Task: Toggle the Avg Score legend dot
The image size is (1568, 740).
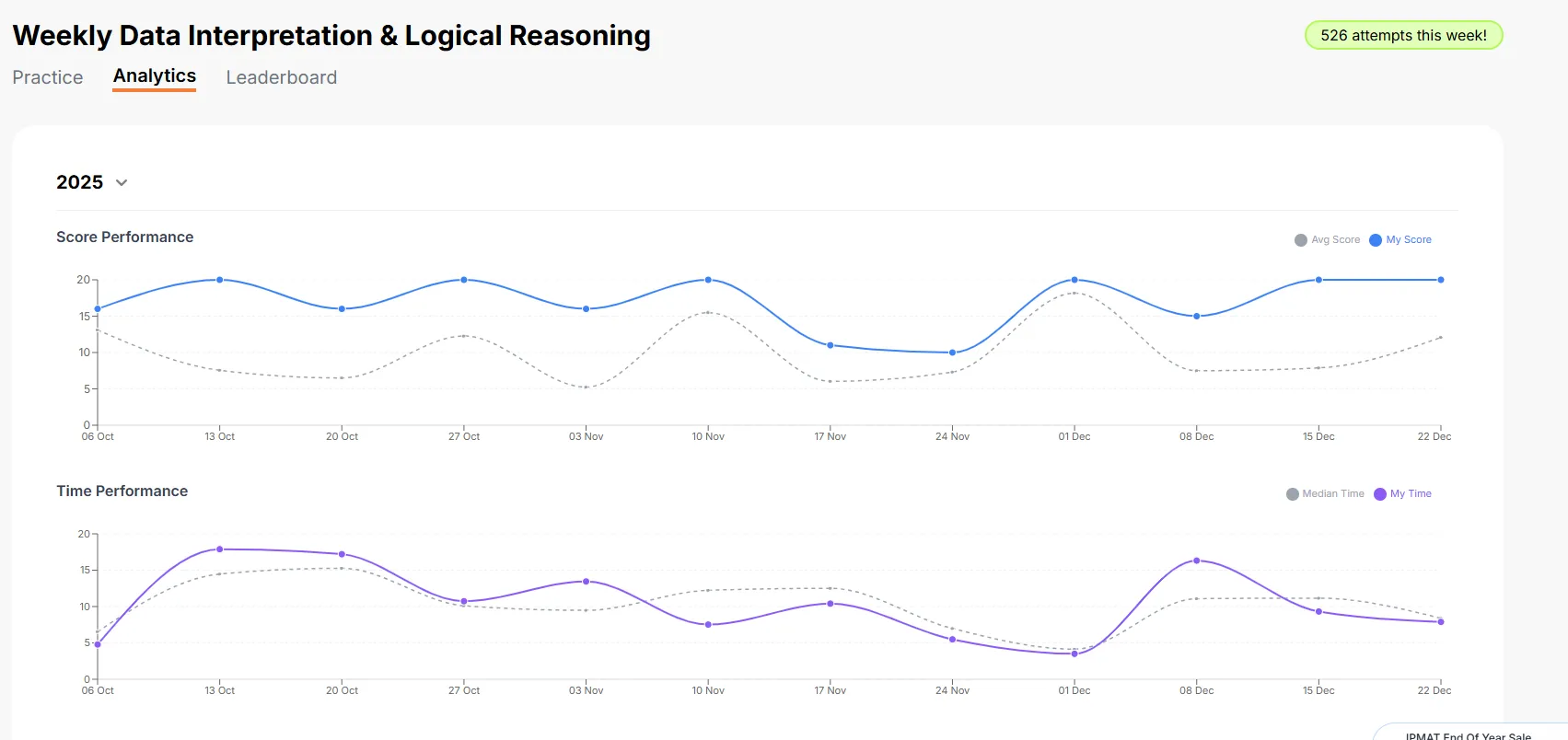Action: click(1300, 240)
